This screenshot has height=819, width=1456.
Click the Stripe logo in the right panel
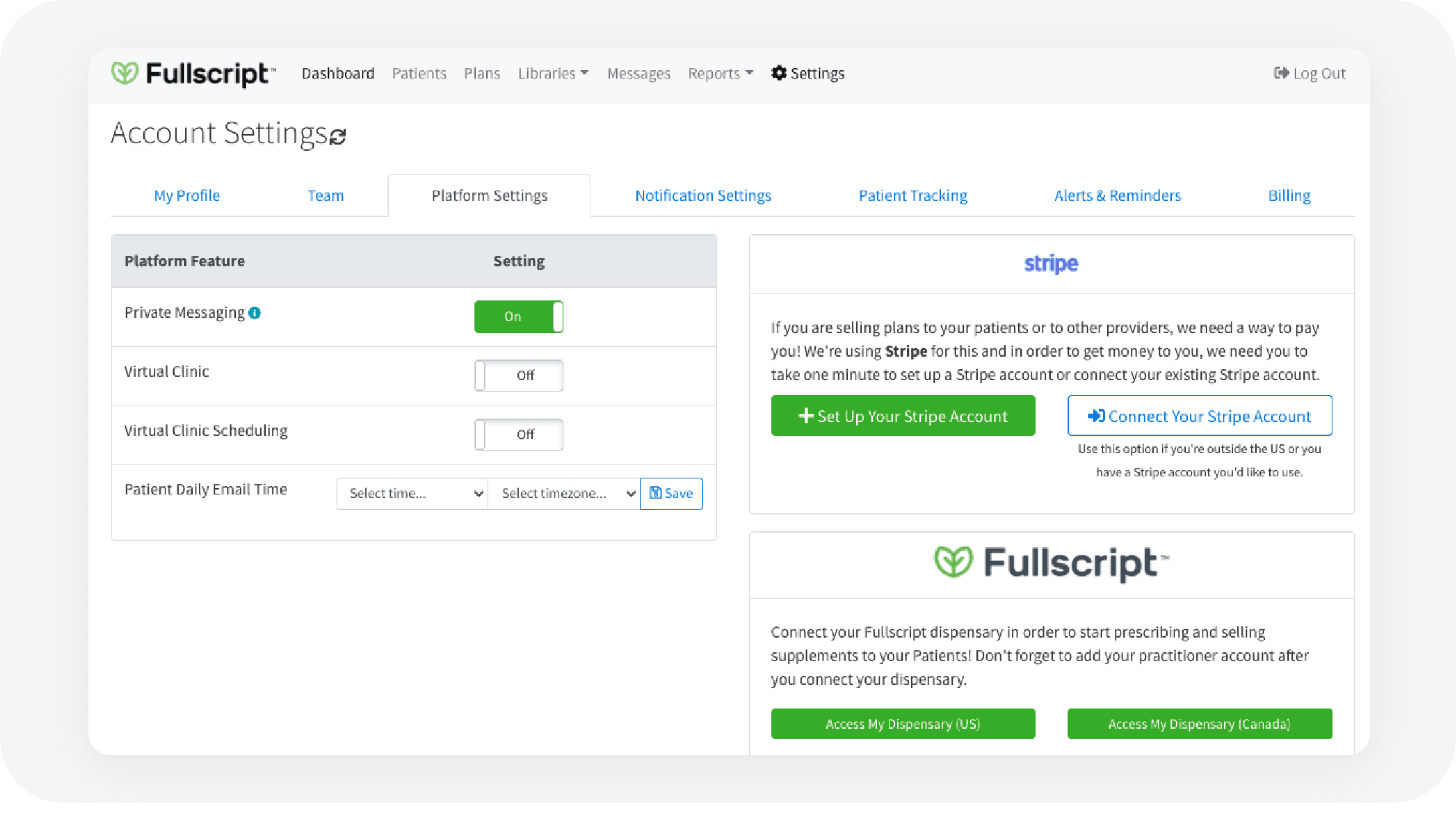click(x=1051, y=264)
